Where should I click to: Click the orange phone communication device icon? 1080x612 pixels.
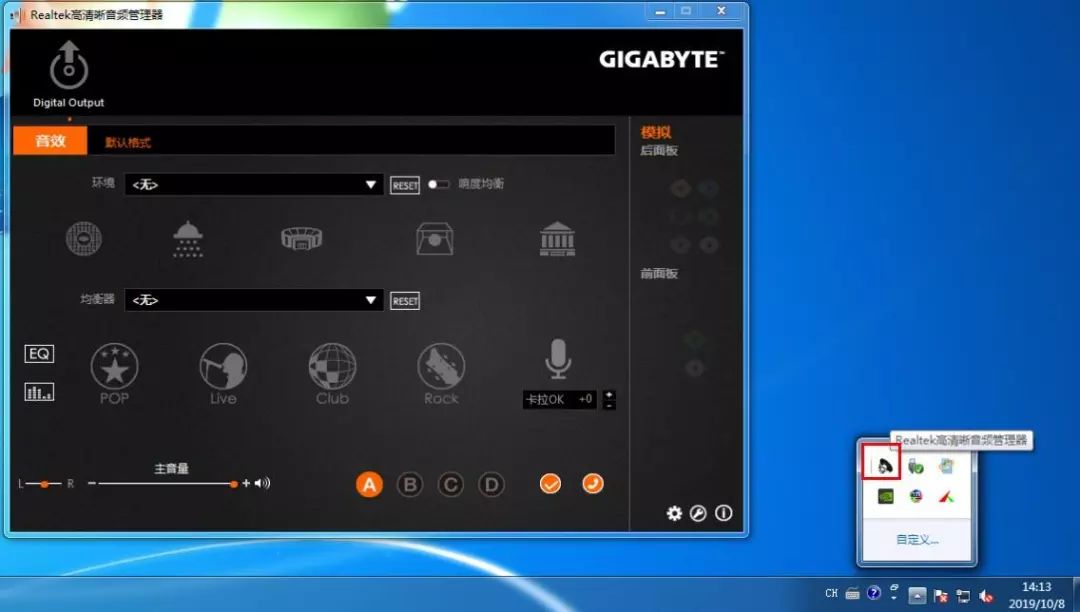coord(593,484)
